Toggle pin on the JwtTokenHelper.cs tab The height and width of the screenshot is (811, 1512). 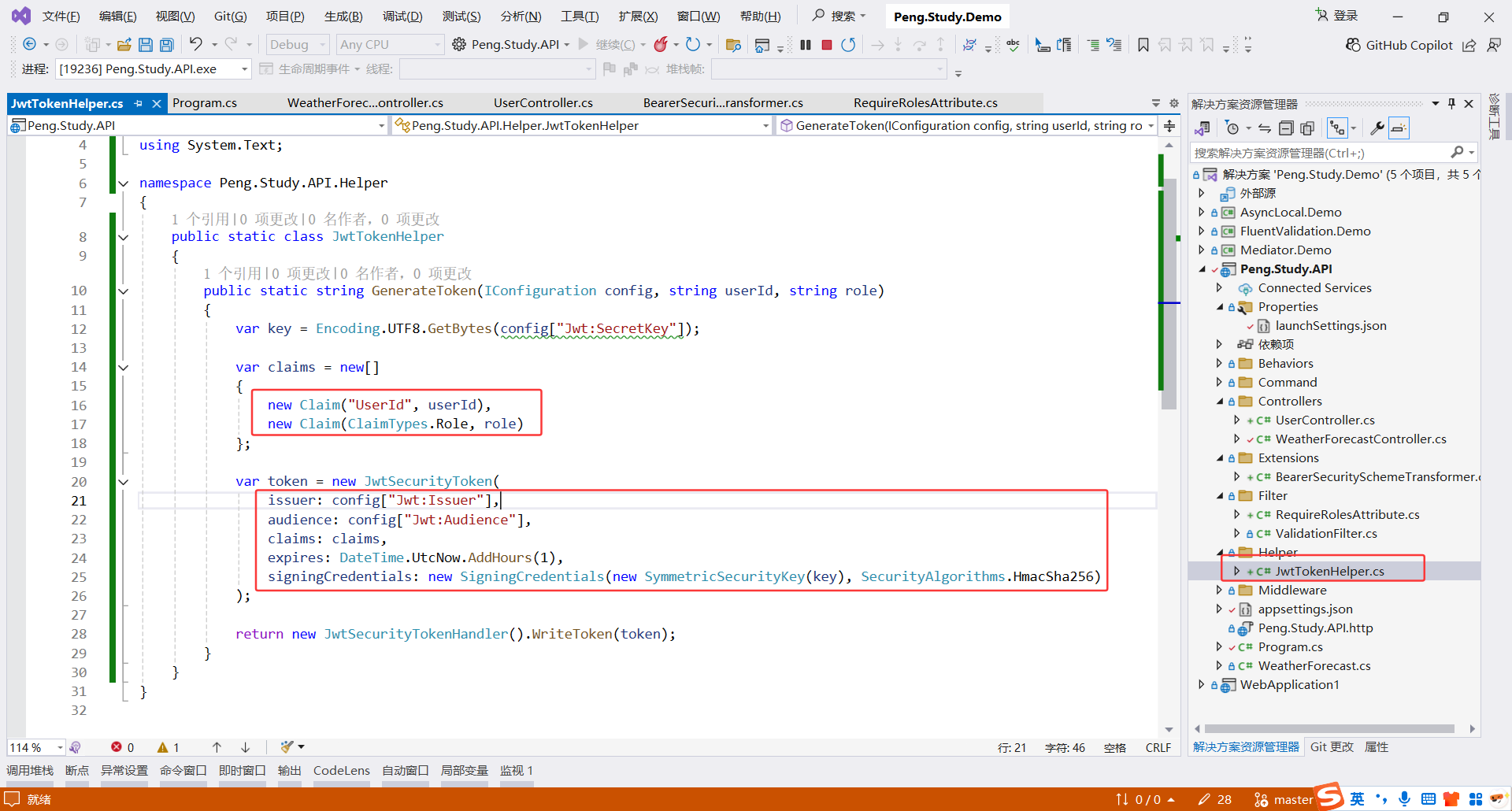point(139,103)
